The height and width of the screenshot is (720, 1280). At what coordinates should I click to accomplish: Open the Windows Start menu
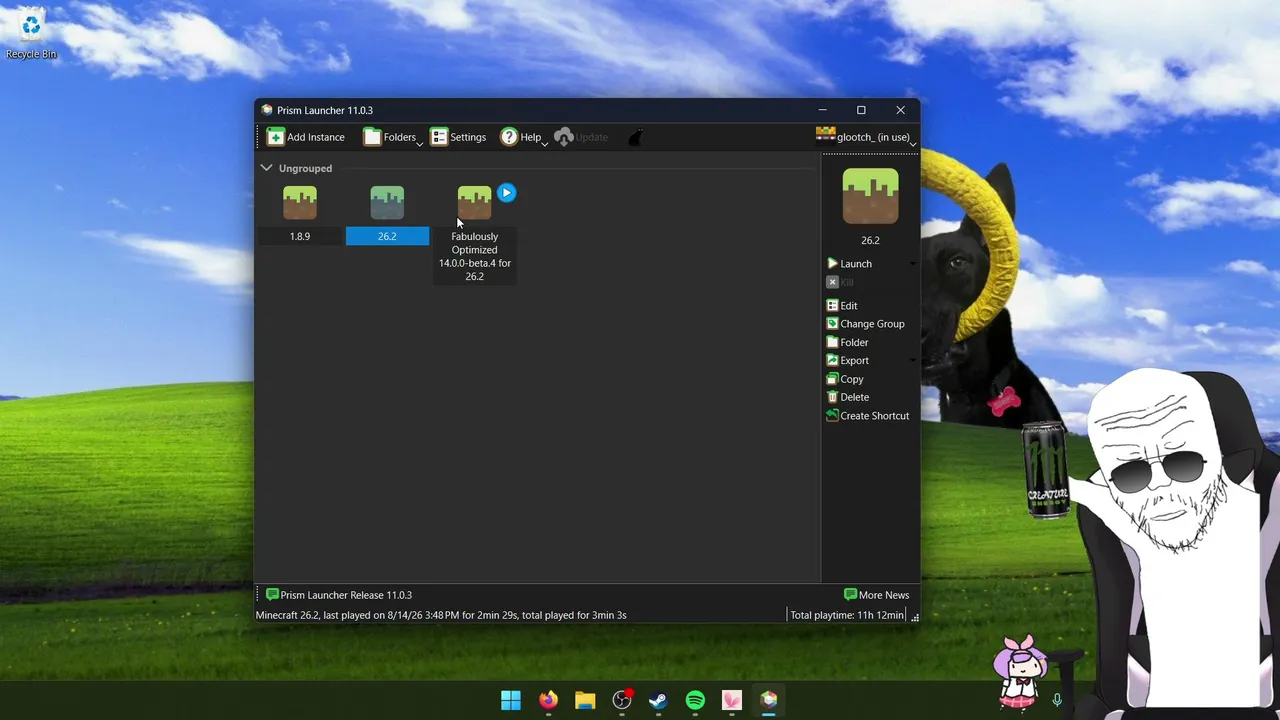511,700
